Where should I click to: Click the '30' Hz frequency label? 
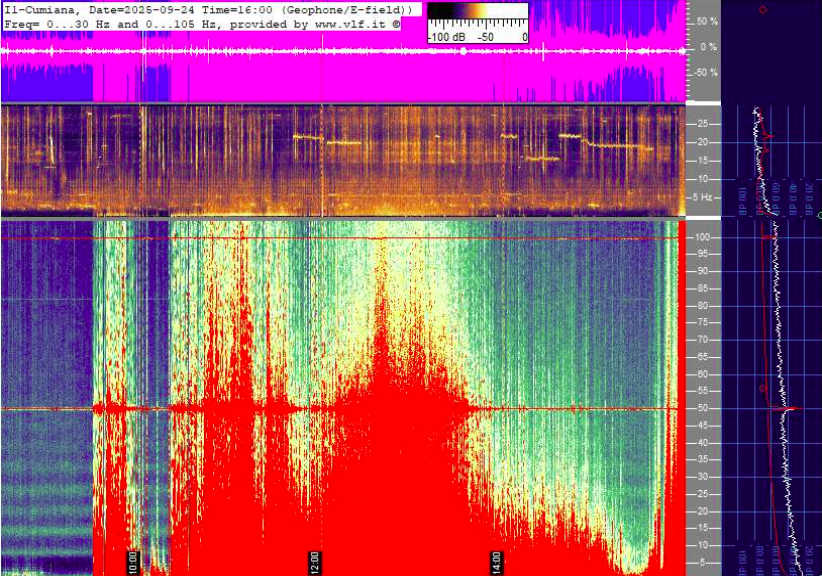702,477
